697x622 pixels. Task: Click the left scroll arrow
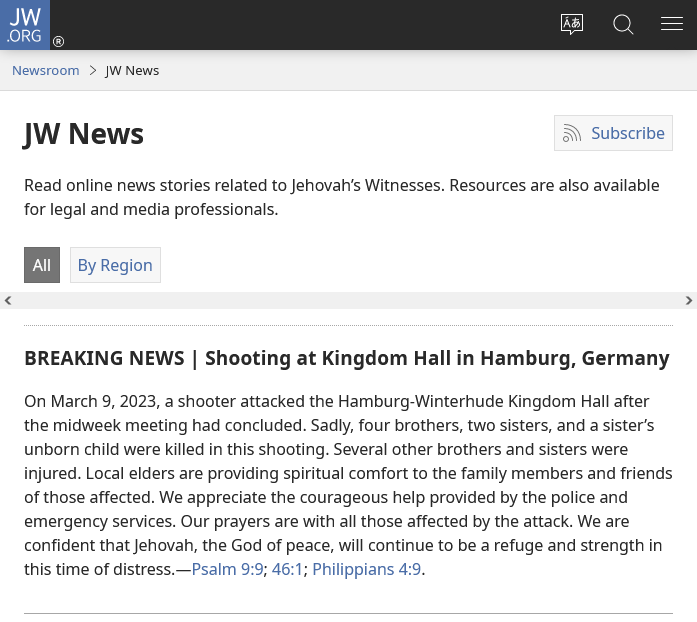pyautogui.click(x=8, y=300)
